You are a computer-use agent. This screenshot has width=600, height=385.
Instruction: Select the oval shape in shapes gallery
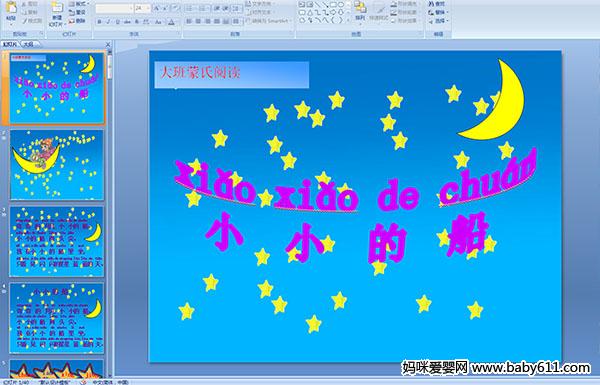[341, 4]
